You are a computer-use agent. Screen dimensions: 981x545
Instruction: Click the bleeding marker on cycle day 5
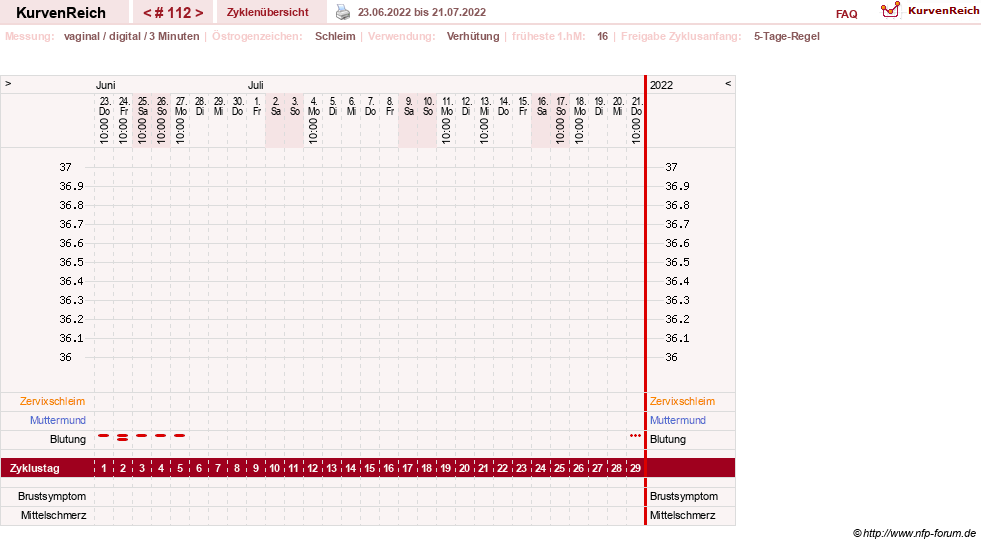[180, 435]
